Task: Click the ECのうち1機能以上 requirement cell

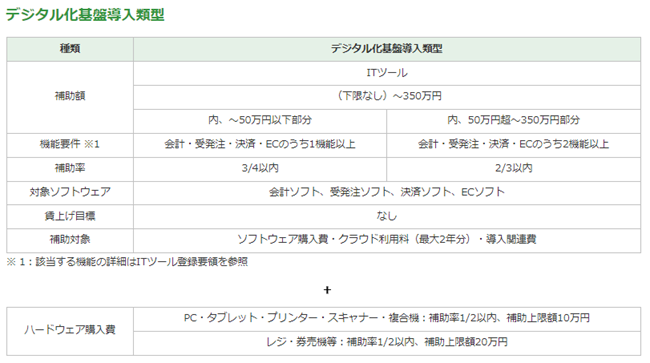Action: click(260, 145)
